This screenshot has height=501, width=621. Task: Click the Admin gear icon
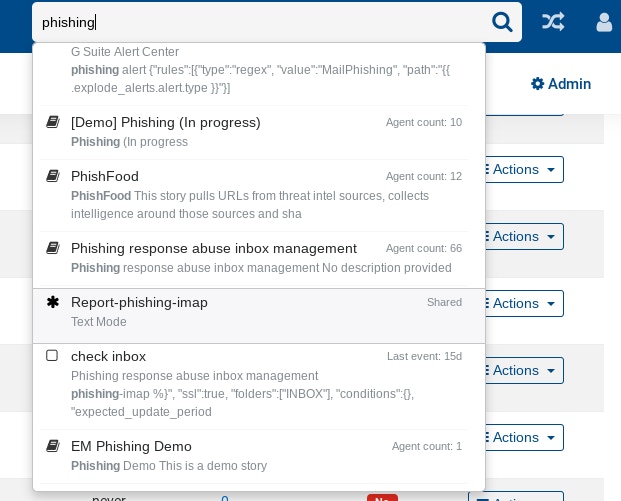point(537,84)
